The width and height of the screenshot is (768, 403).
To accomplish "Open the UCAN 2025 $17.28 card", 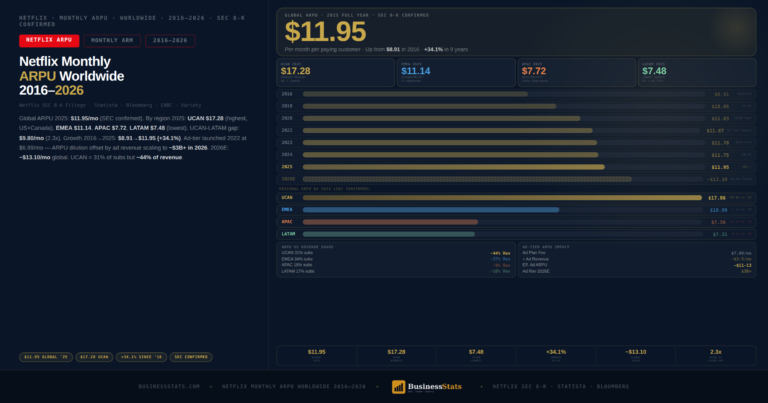I will 336,72.
